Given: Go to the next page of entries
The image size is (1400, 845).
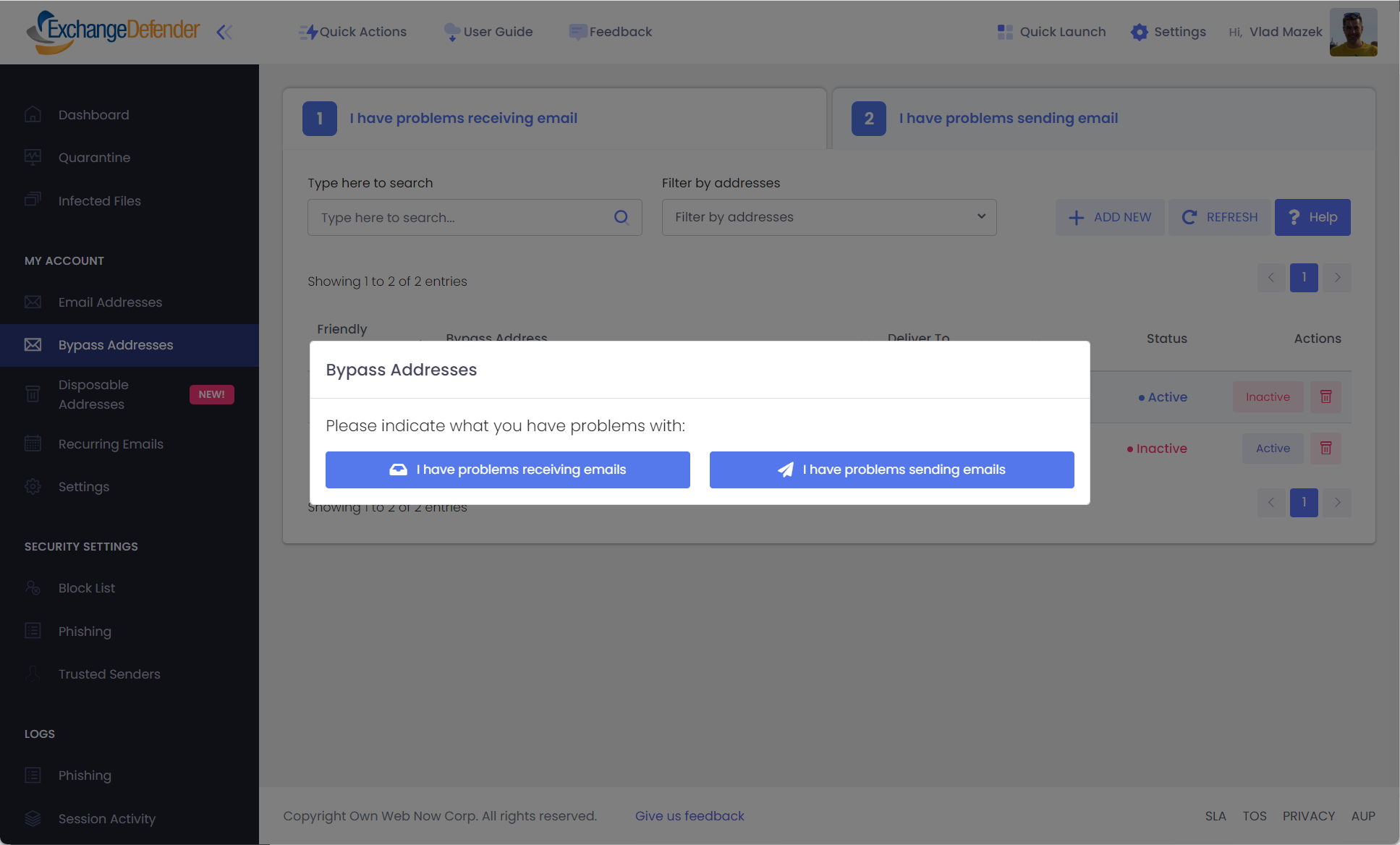Looking at the screenshot, I should click(1338, 278).
